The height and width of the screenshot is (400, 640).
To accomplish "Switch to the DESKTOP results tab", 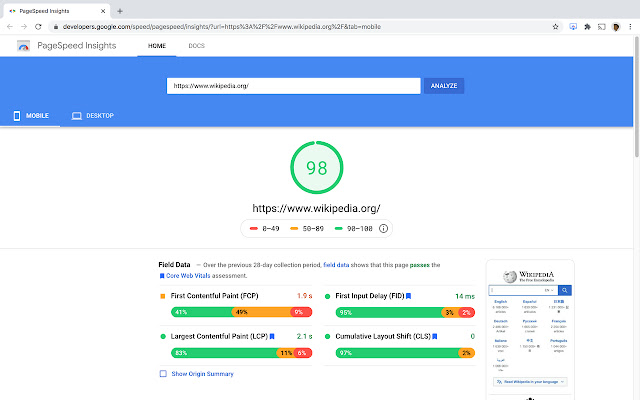I will 93,116.
